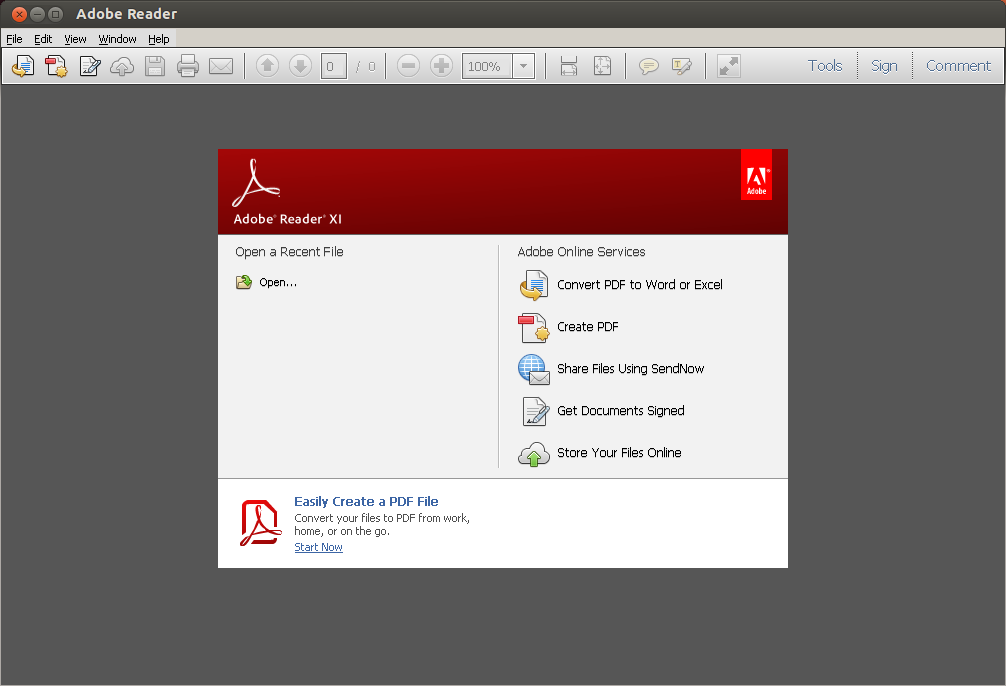
Task: Click the zoom in plus icon
Action: [x=441, y=65]
